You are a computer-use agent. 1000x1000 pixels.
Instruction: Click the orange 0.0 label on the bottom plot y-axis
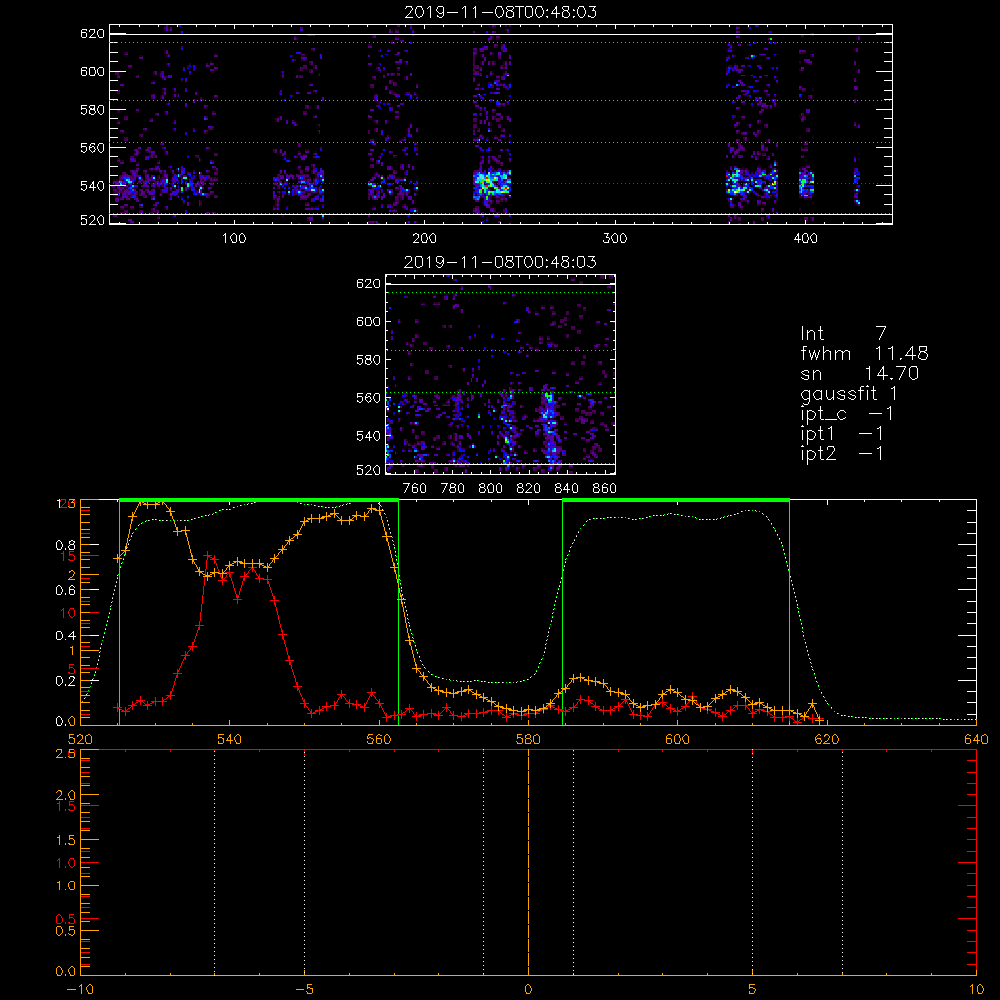(66, 971)
